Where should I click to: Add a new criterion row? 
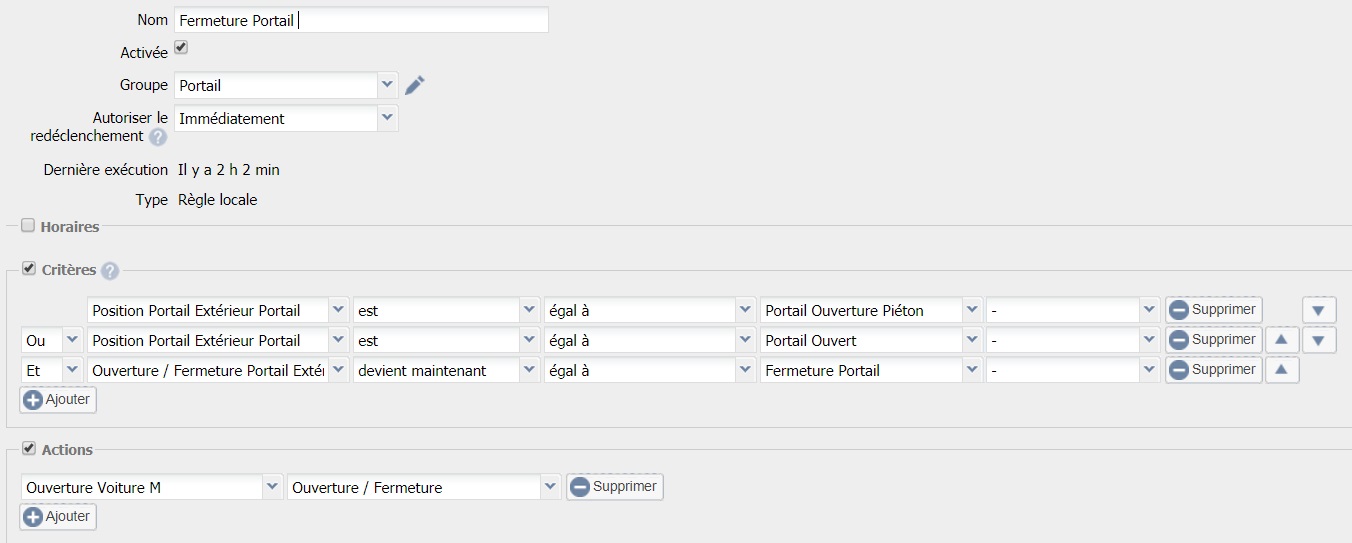58,400
